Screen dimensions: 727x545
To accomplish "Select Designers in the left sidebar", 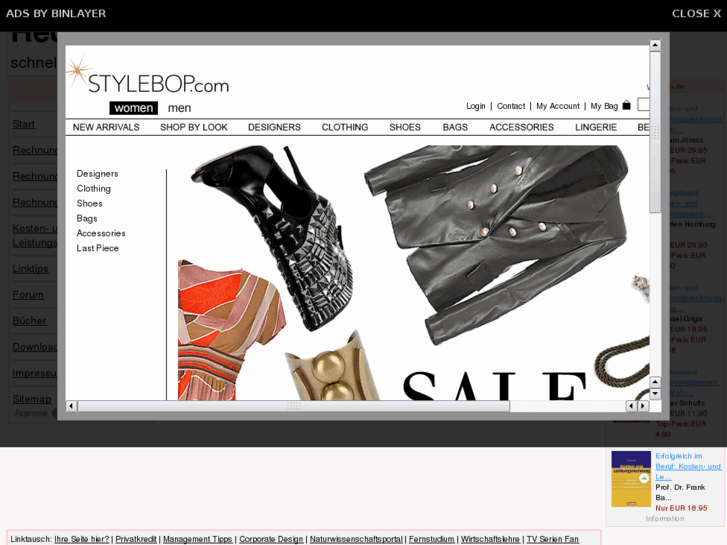I will (97, 173).
